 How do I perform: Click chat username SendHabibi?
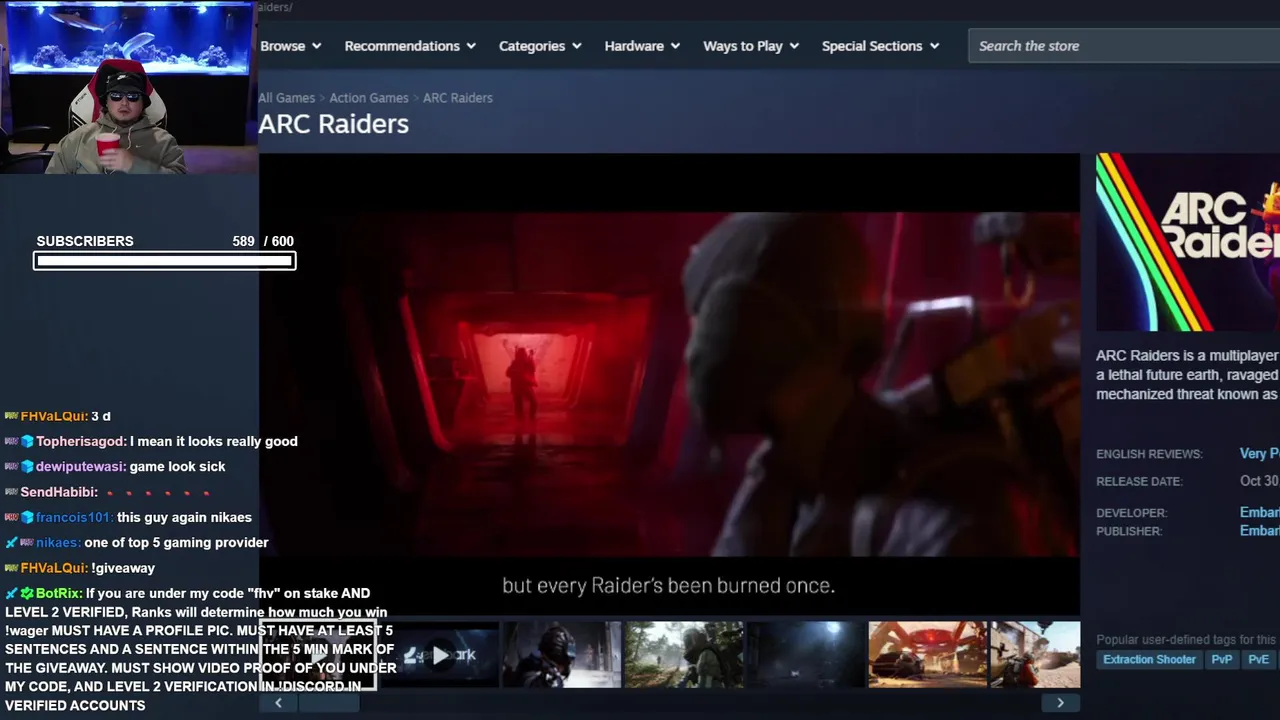click(59, 492)
